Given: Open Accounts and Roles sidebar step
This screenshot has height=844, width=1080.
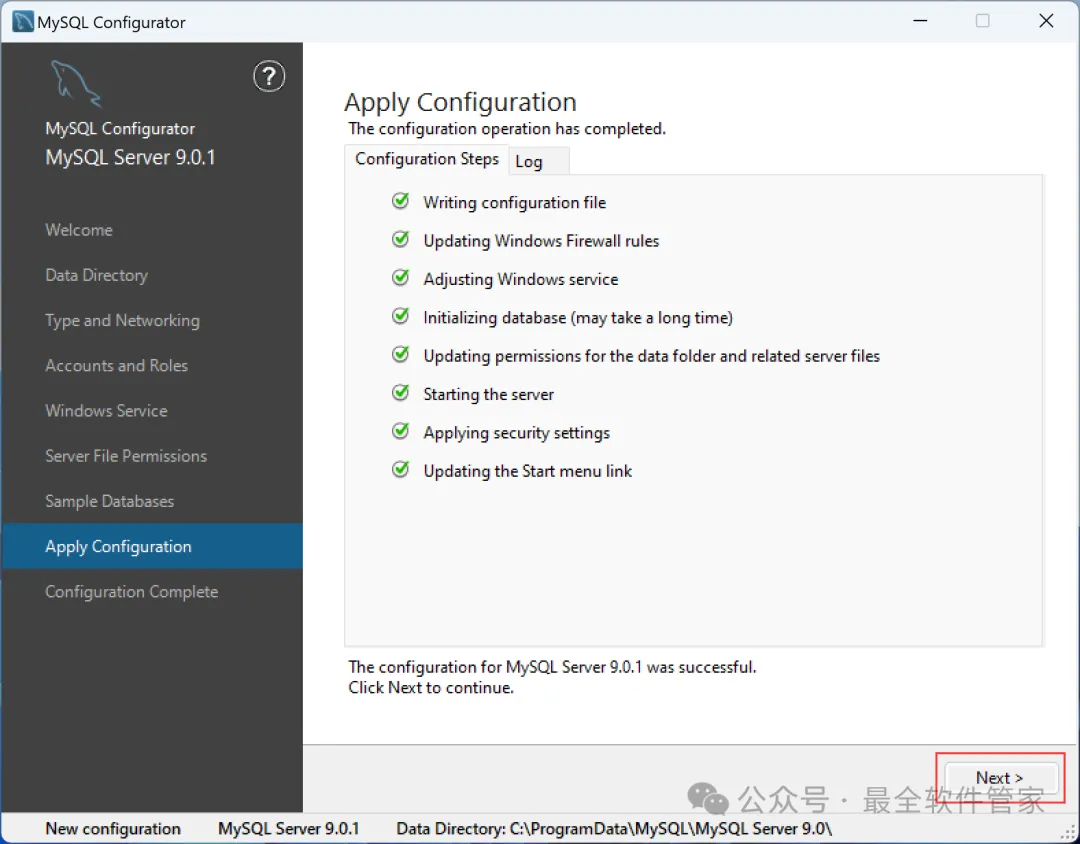Looking at the screenshot, I should tap(116, 366).
